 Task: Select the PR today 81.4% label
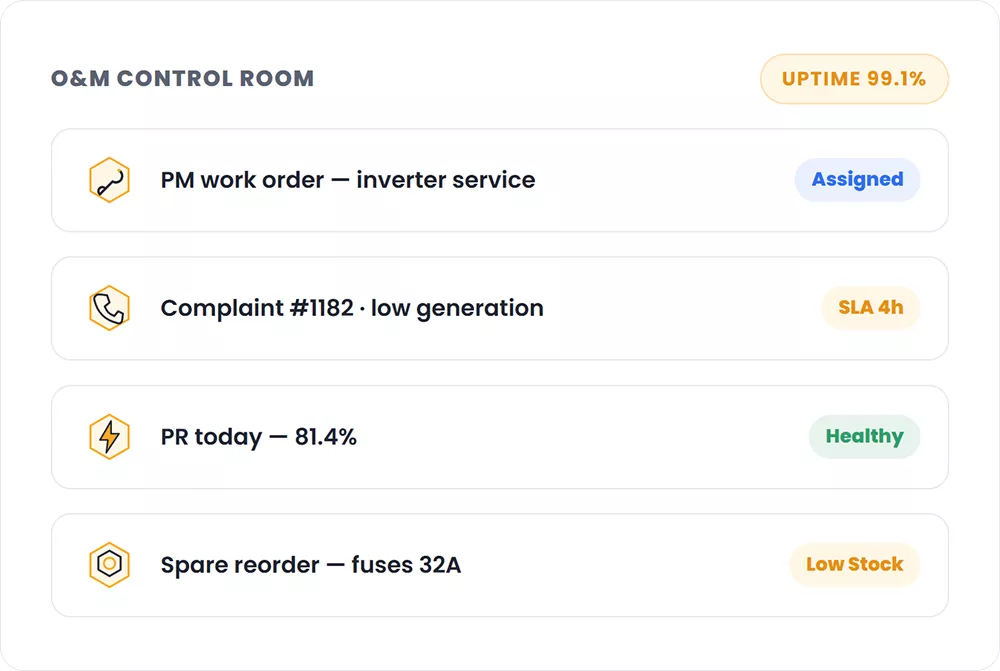258,437
